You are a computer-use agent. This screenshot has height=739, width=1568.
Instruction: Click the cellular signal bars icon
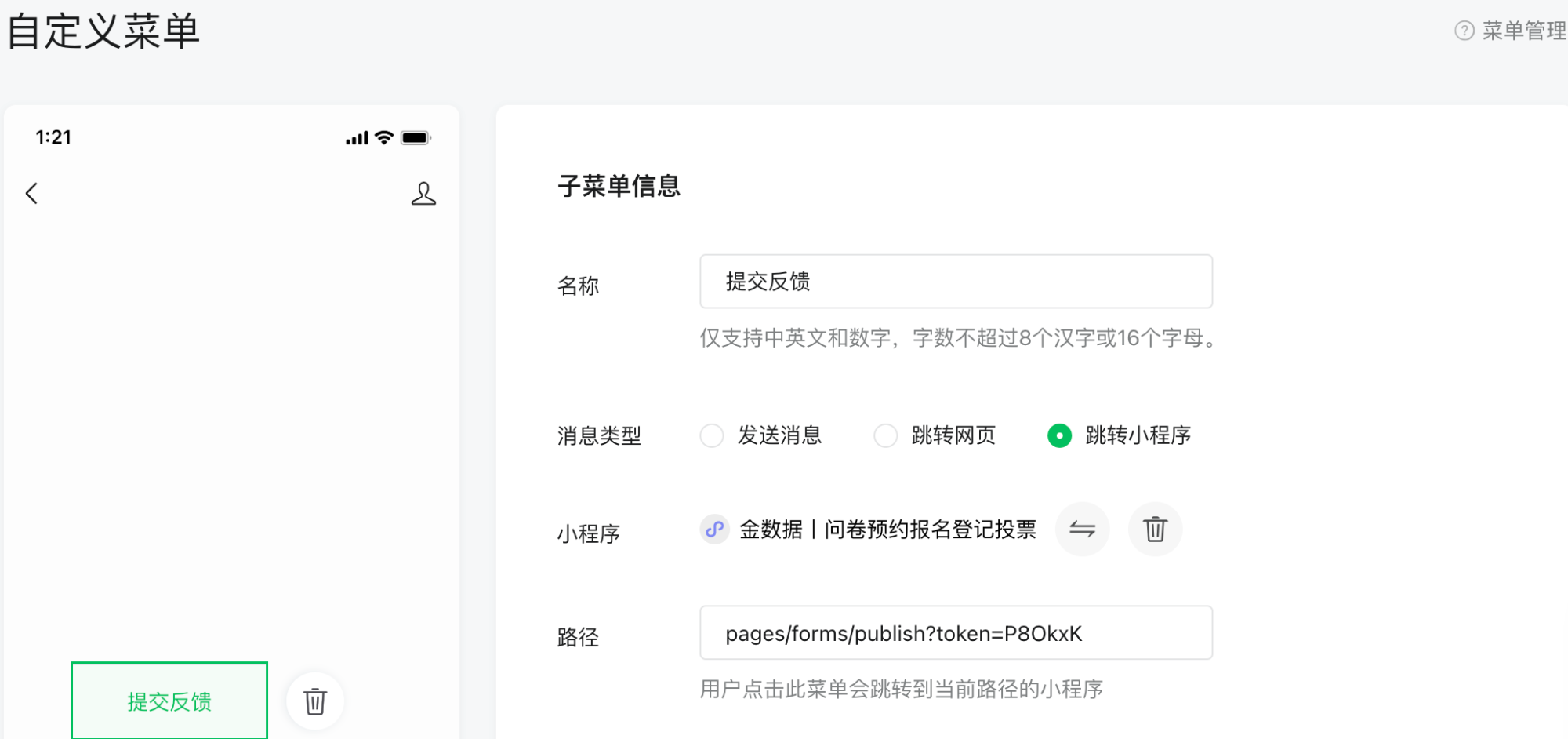click(357, 139)
